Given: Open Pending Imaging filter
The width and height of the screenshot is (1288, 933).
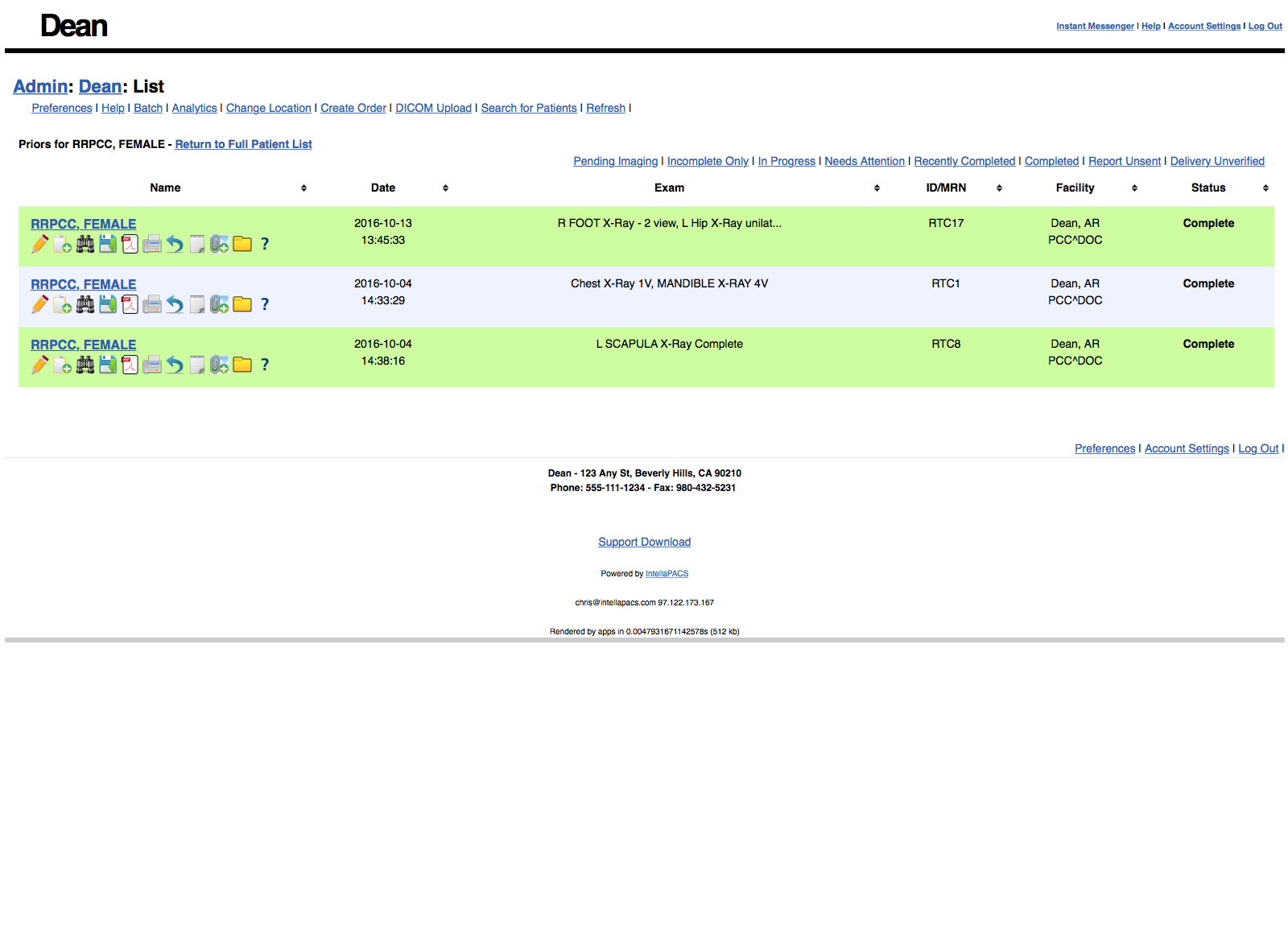Looking at the screenshot, I should (x=615, y=161).
